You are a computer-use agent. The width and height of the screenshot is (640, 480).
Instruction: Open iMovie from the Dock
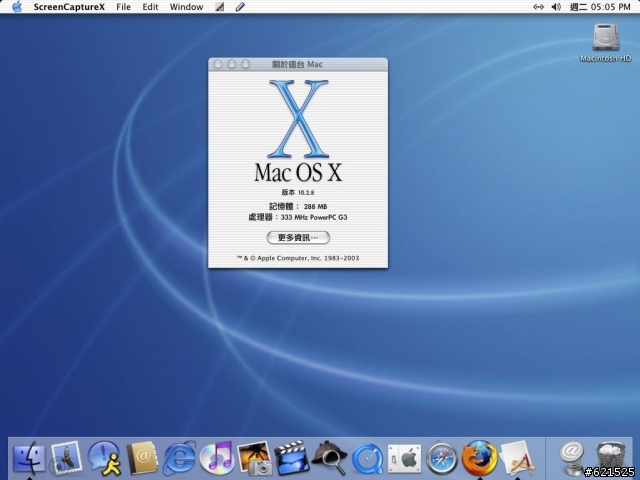click(291, 458)
